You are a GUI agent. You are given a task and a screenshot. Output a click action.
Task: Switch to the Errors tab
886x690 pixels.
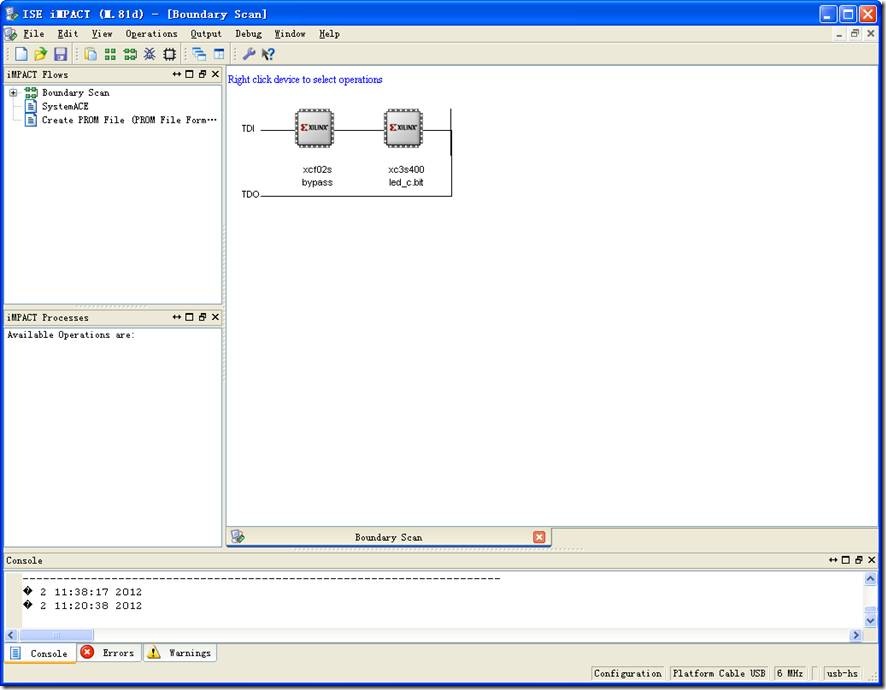(108, 653)
